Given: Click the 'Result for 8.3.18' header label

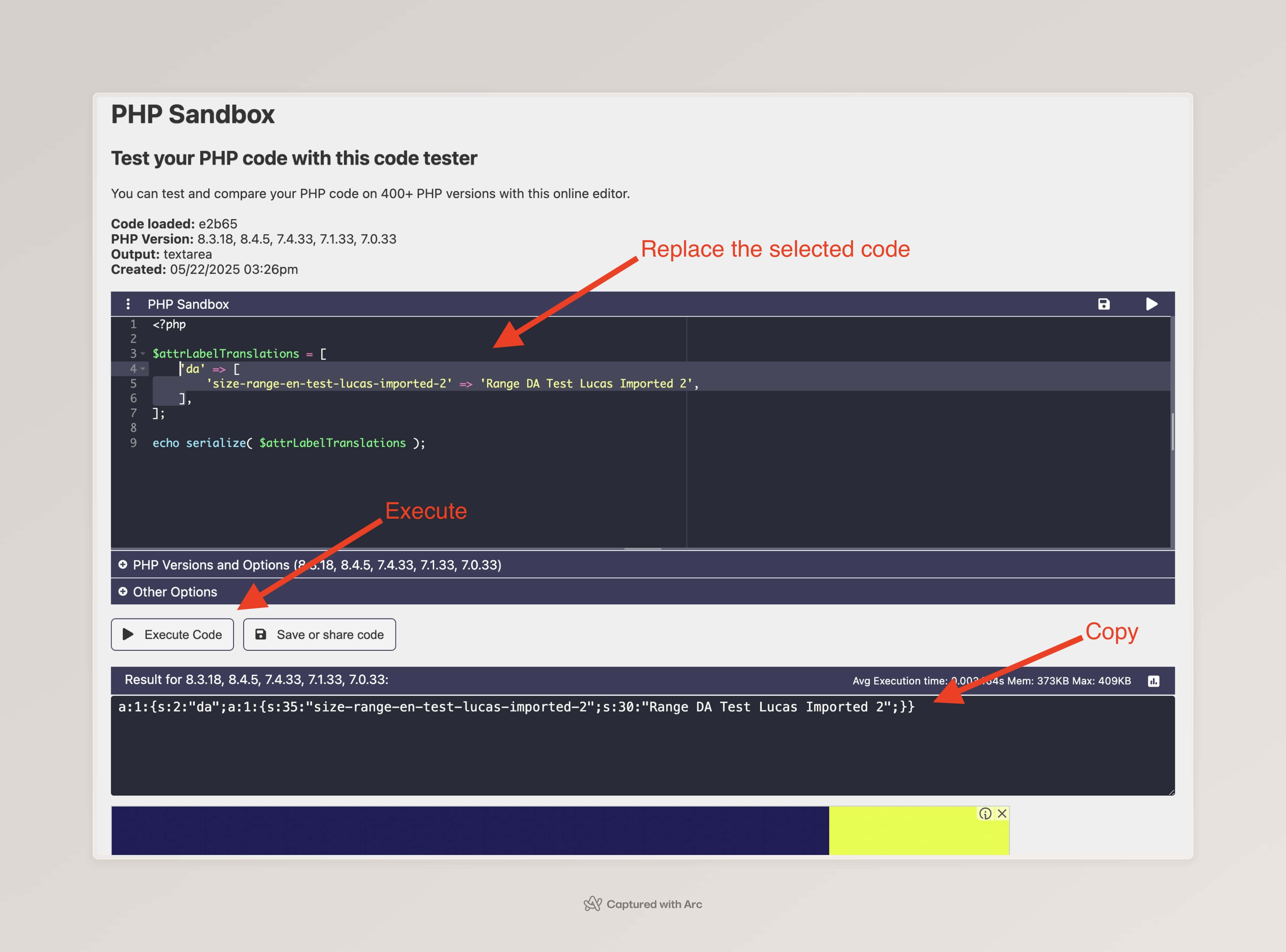Looking at the screenshot, I should tap(257, 680).
